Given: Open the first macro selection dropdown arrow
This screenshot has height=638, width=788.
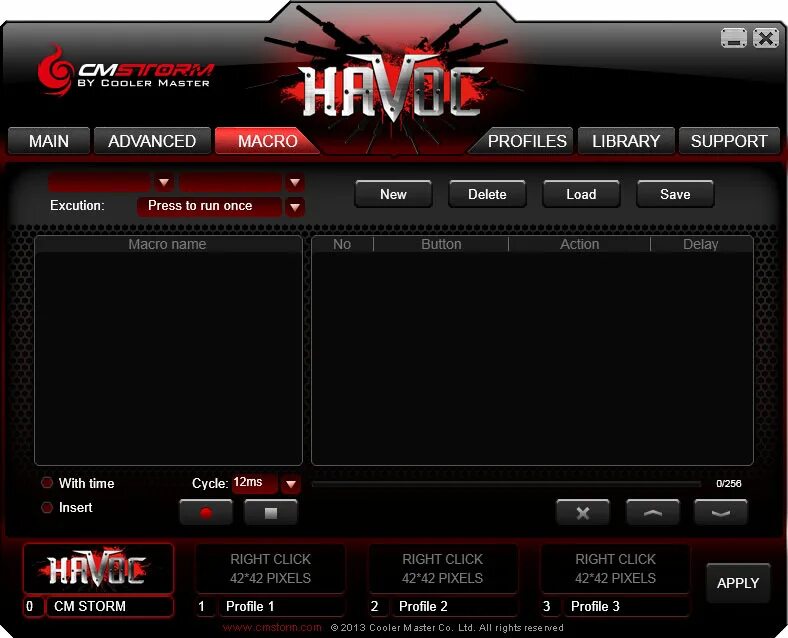Looking at the screenshot, I should tap(164, 182).
